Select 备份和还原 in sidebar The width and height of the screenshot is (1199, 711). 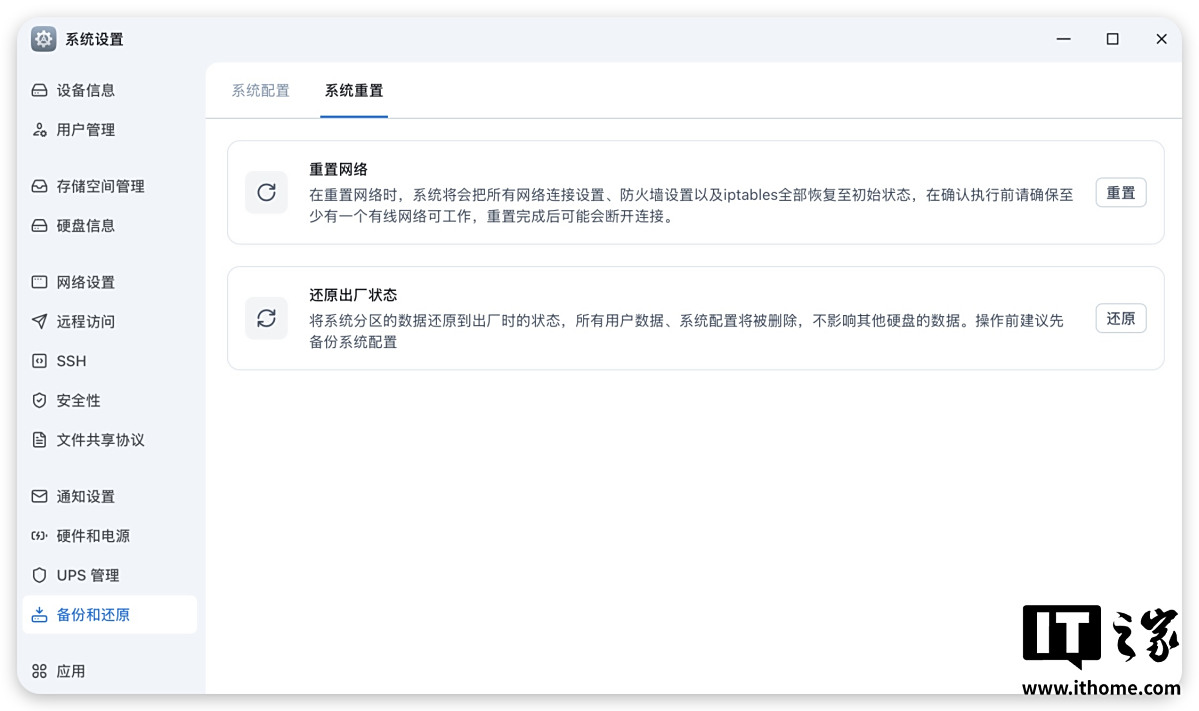[93, 615]
